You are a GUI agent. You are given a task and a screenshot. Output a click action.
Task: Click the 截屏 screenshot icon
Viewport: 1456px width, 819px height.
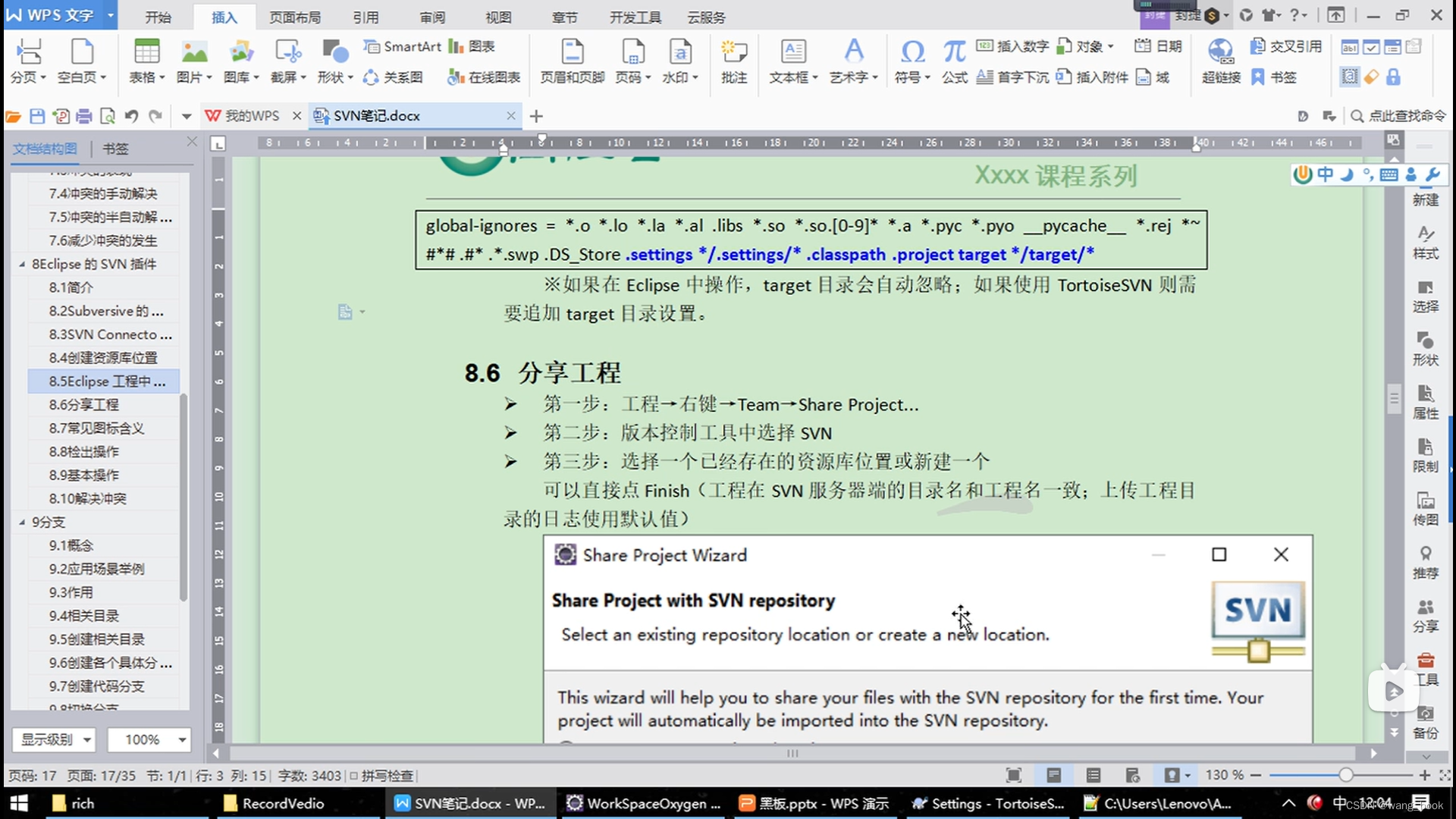pyautogui.click(x=288, y=52)
